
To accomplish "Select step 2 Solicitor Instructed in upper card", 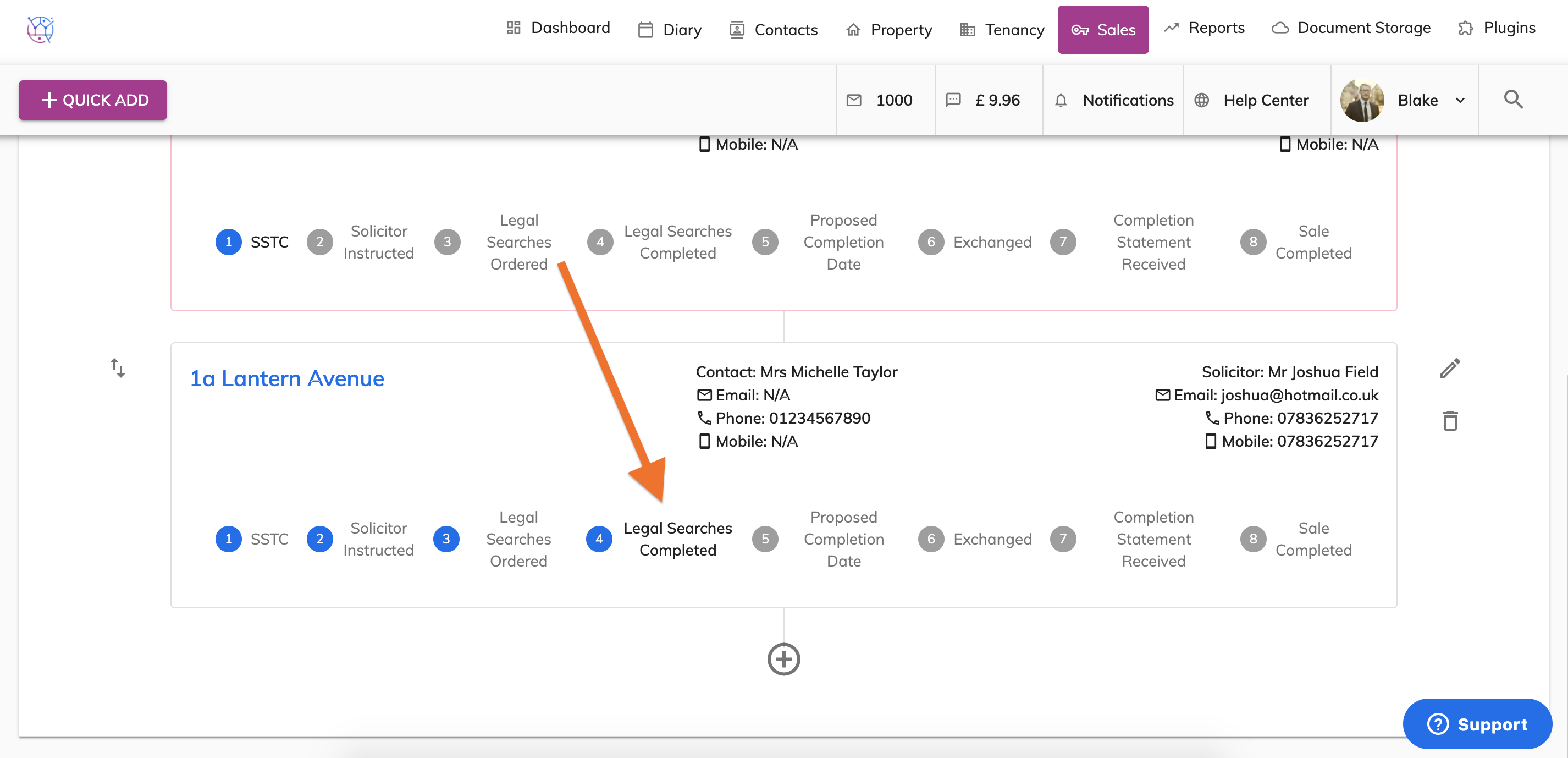I will 319,243.
